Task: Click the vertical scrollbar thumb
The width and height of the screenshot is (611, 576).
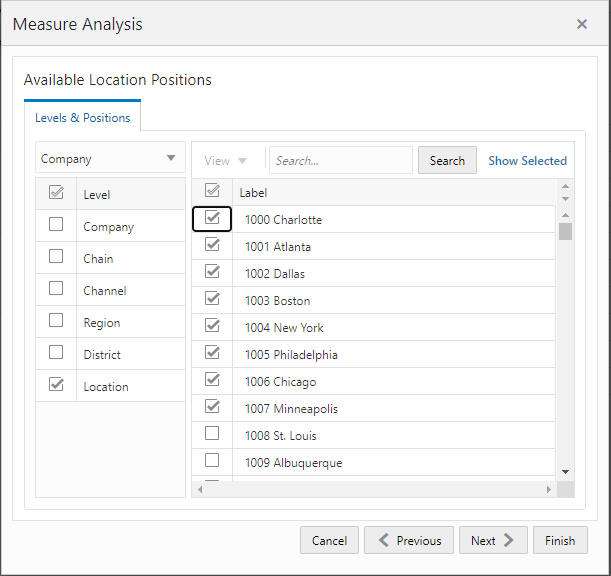Action: point(565,231)
